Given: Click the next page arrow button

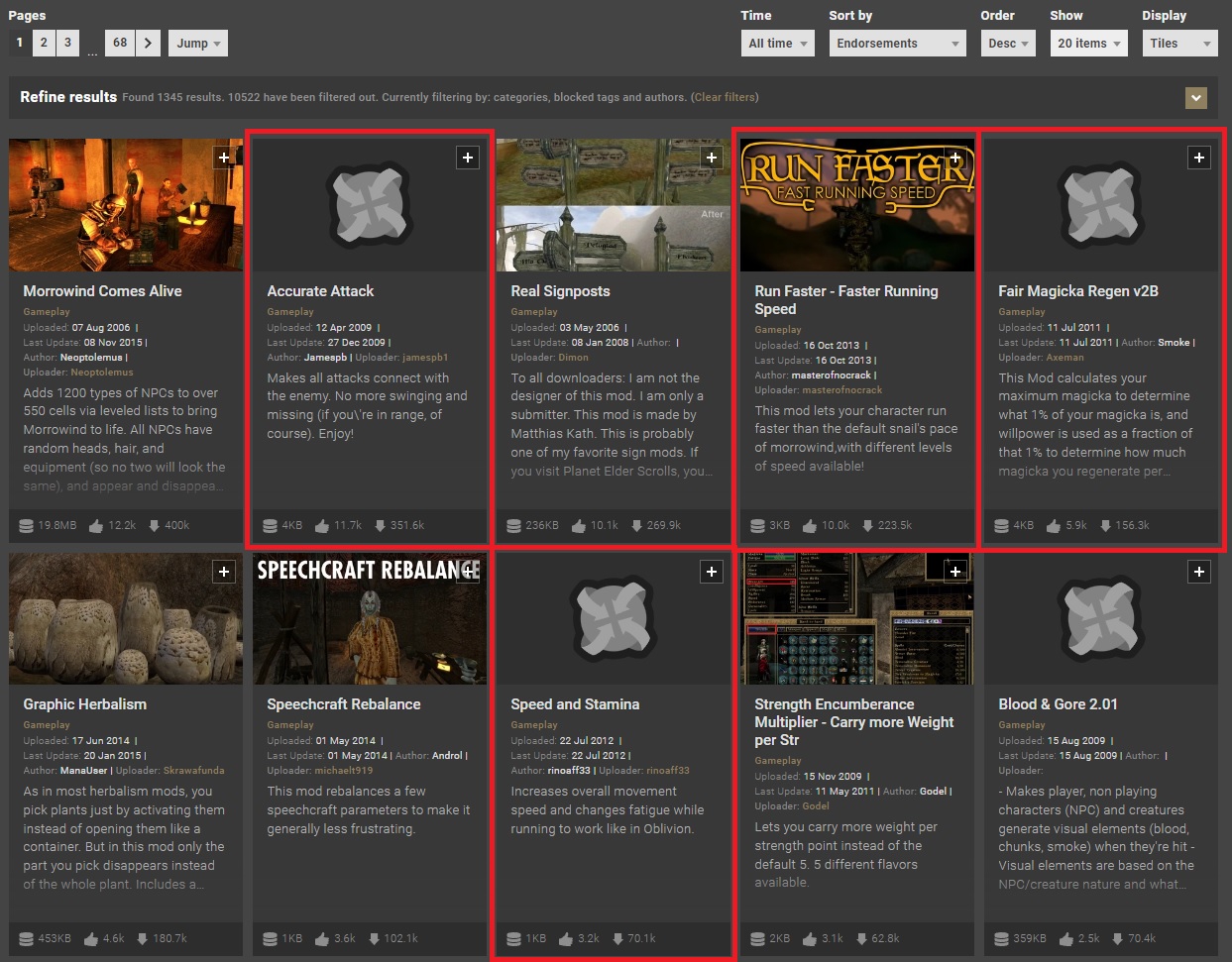Looking at the screenshot, I should coord(148,43).
